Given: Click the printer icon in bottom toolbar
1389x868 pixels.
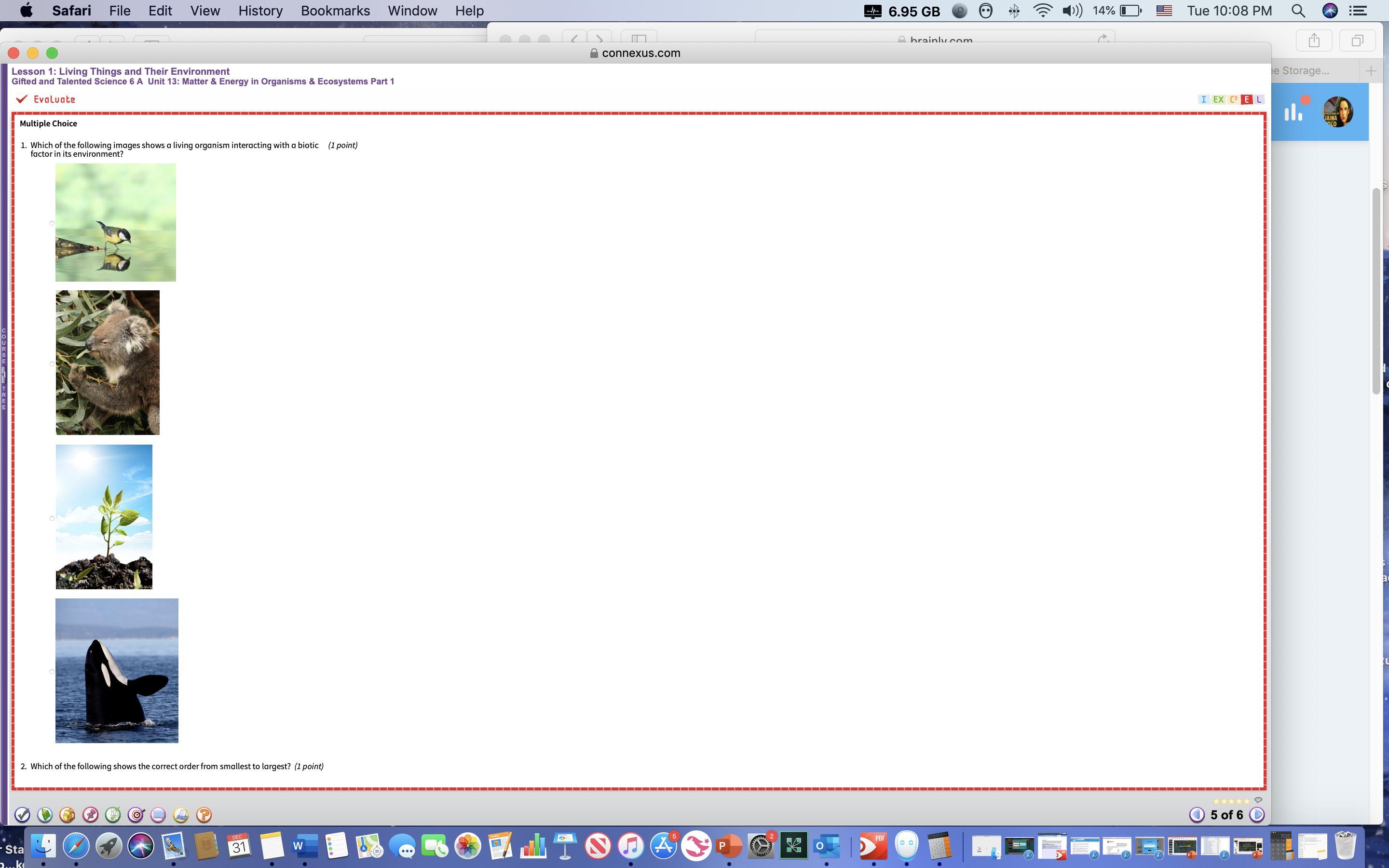Looking at the screenshot, I should (x=181, y=814).
